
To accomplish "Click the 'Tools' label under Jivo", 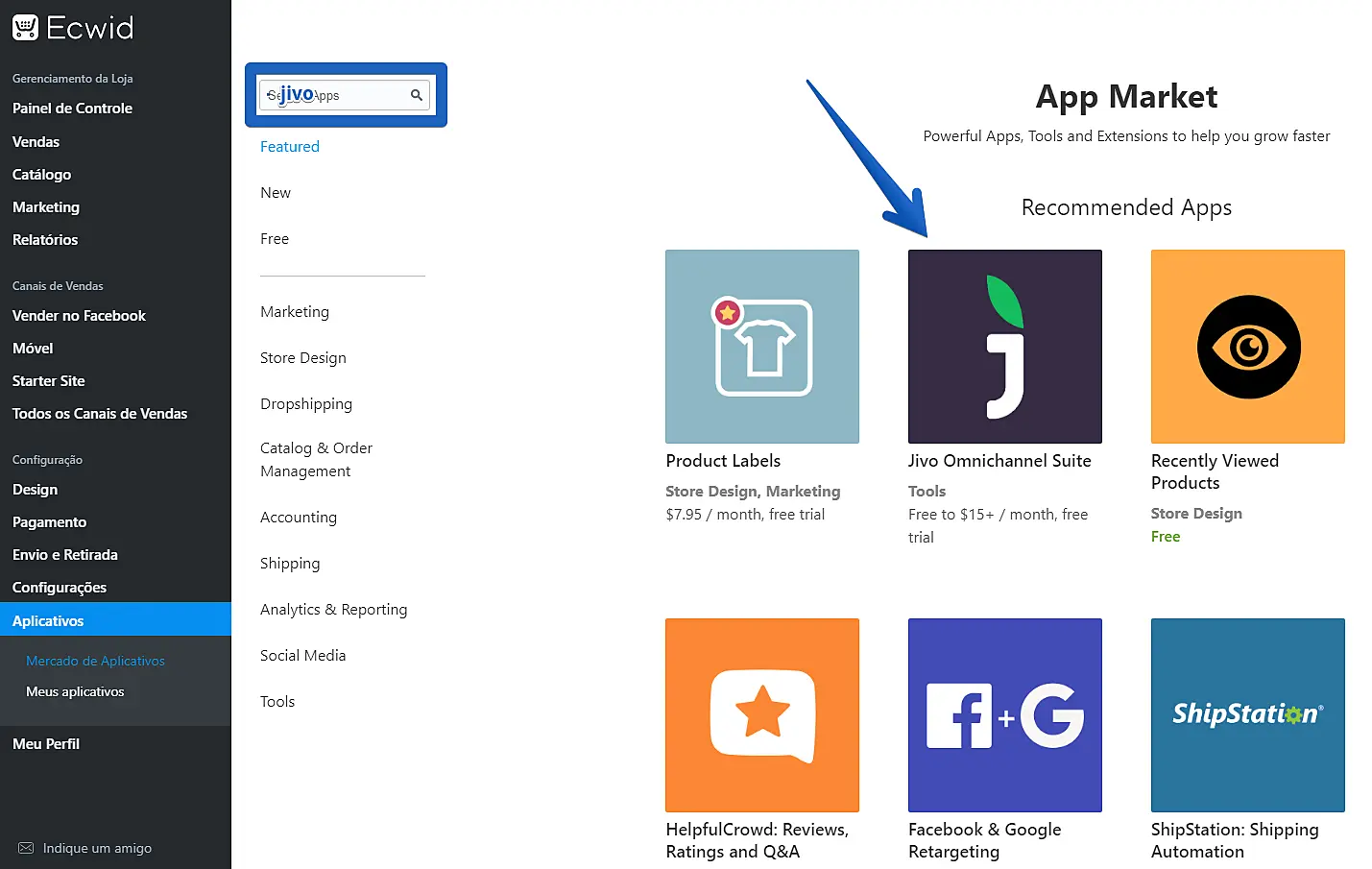I will (927, 492).
